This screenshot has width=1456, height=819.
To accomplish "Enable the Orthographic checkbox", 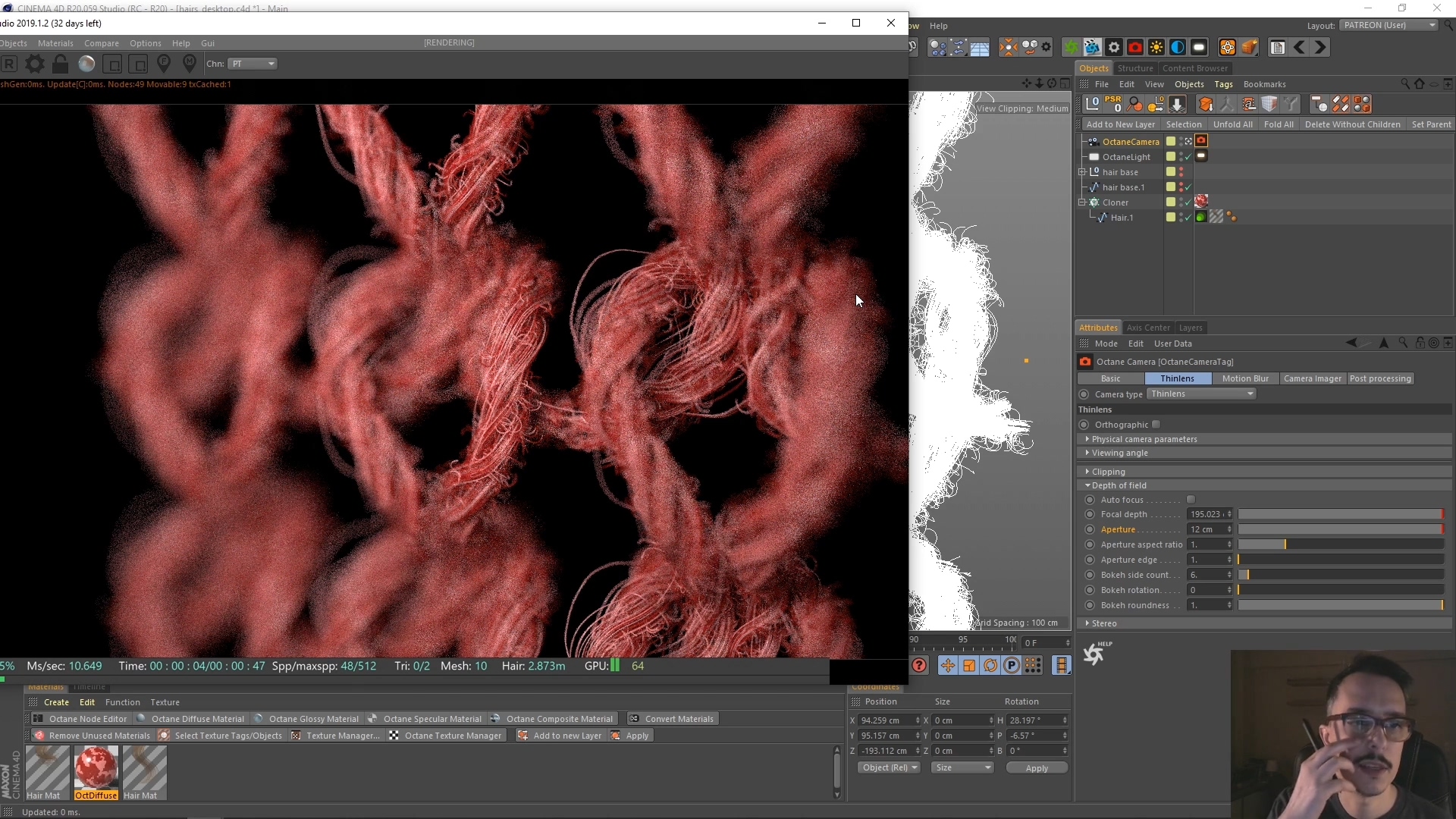I will coord(1158,425).
